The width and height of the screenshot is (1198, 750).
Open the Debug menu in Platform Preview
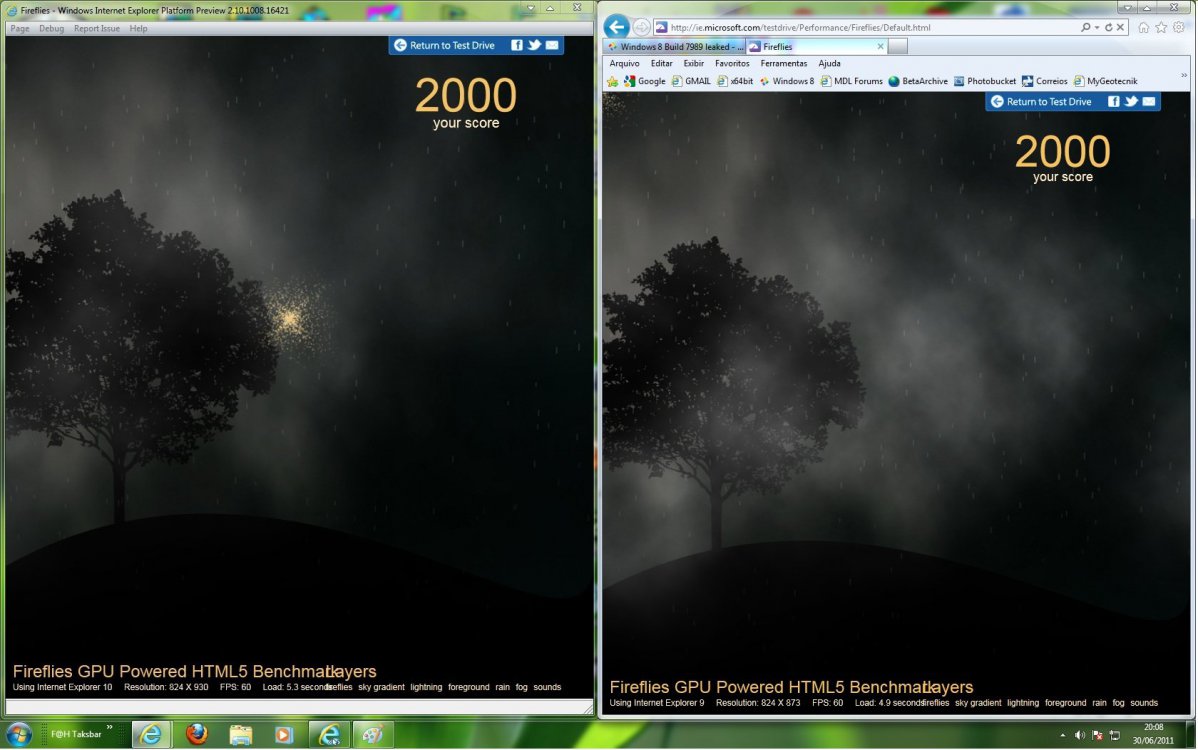point(51,28)
